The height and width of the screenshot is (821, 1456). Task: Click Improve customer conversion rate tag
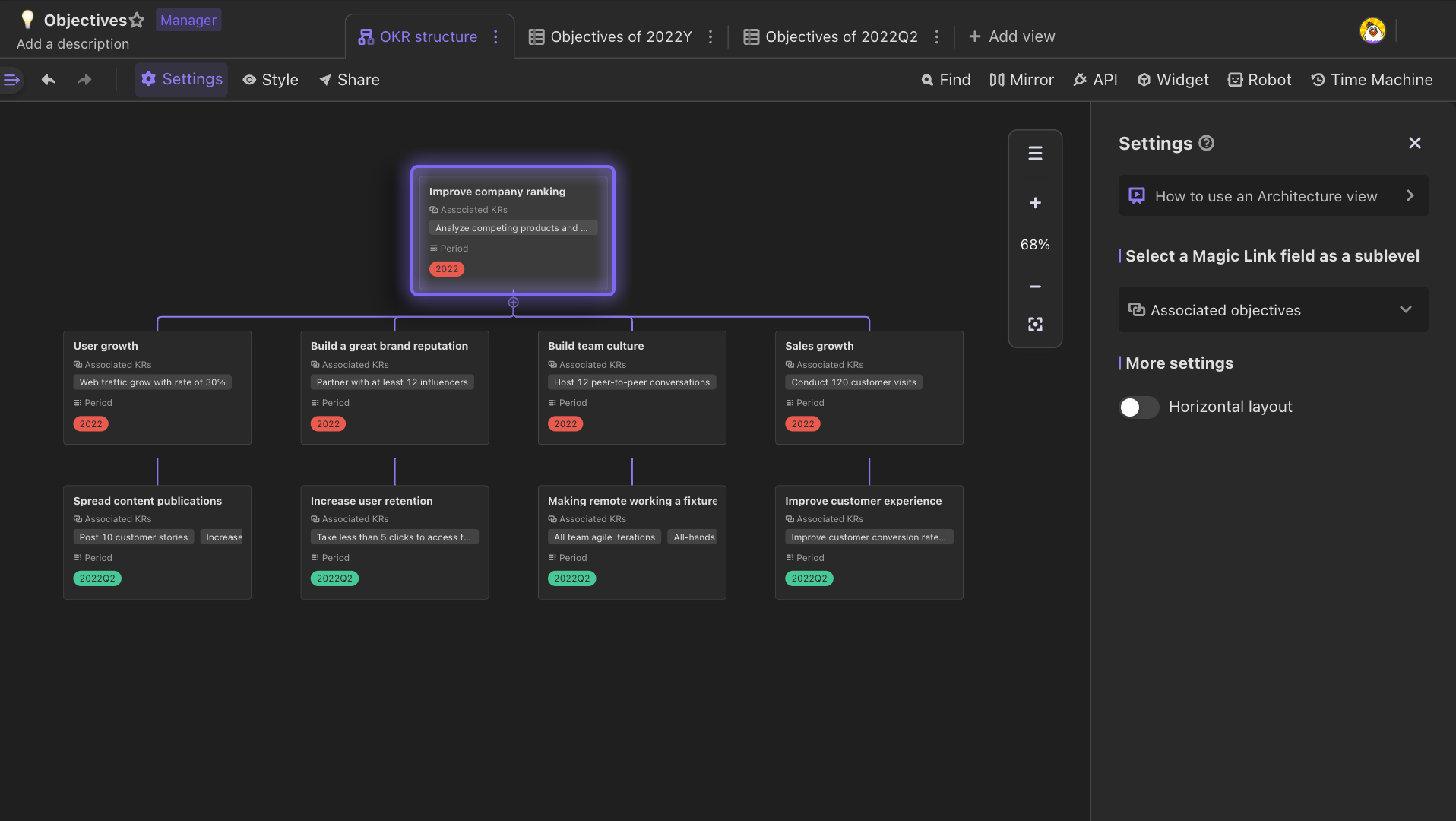pyautogui.click(x=869, y=537)
